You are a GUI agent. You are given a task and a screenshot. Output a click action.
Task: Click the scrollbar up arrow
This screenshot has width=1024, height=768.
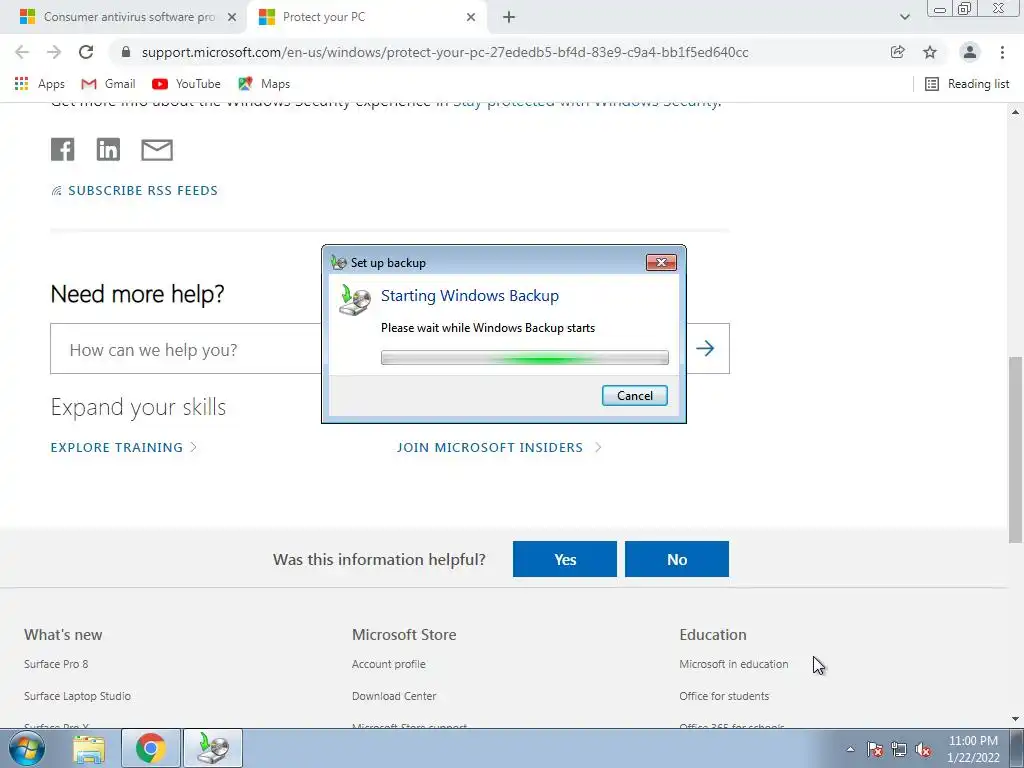click(1016, 112)
